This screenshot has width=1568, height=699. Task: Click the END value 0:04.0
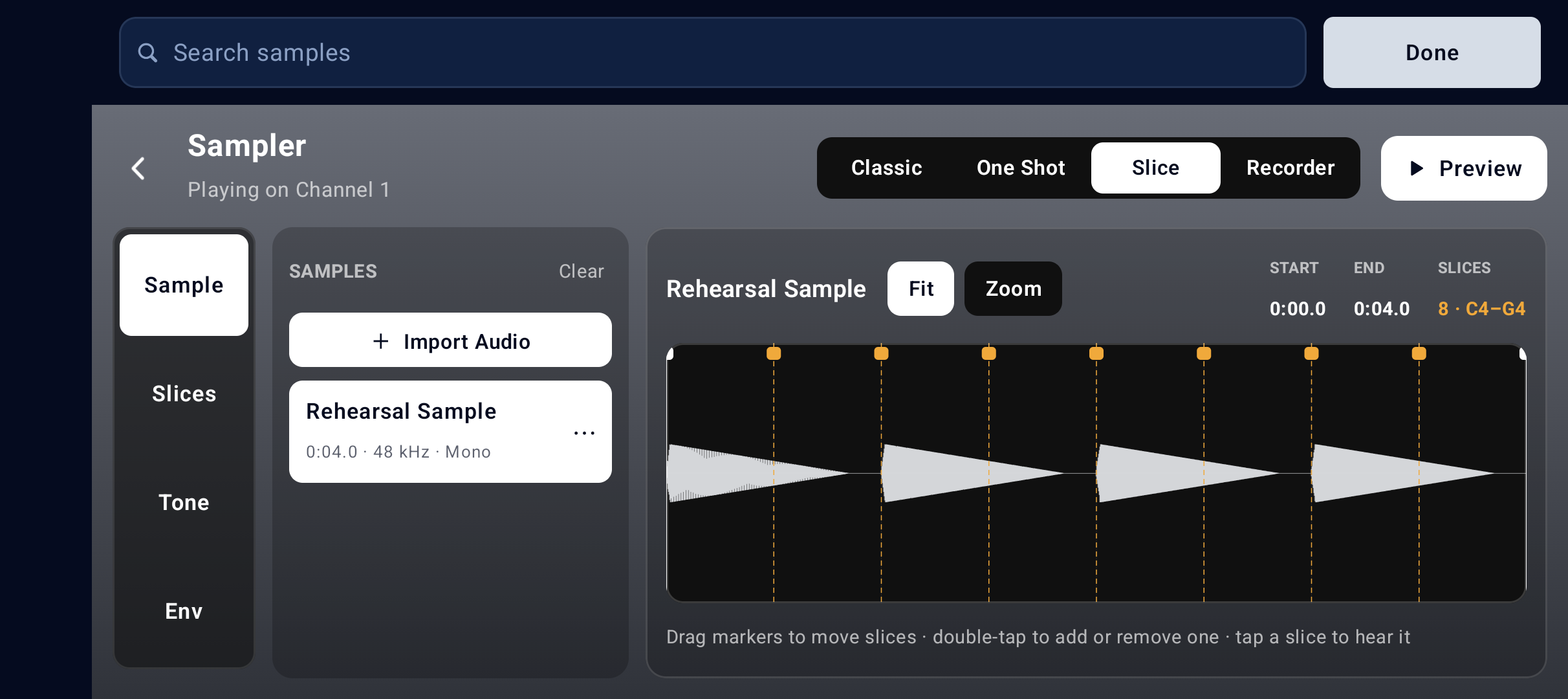1381,309
